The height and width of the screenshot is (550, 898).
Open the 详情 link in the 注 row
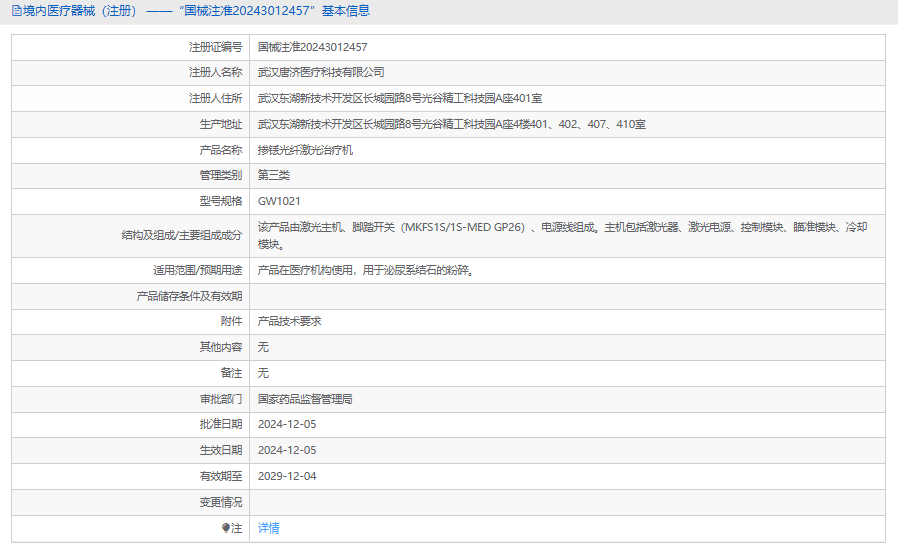pyautogui.click(x=269, y=528)
